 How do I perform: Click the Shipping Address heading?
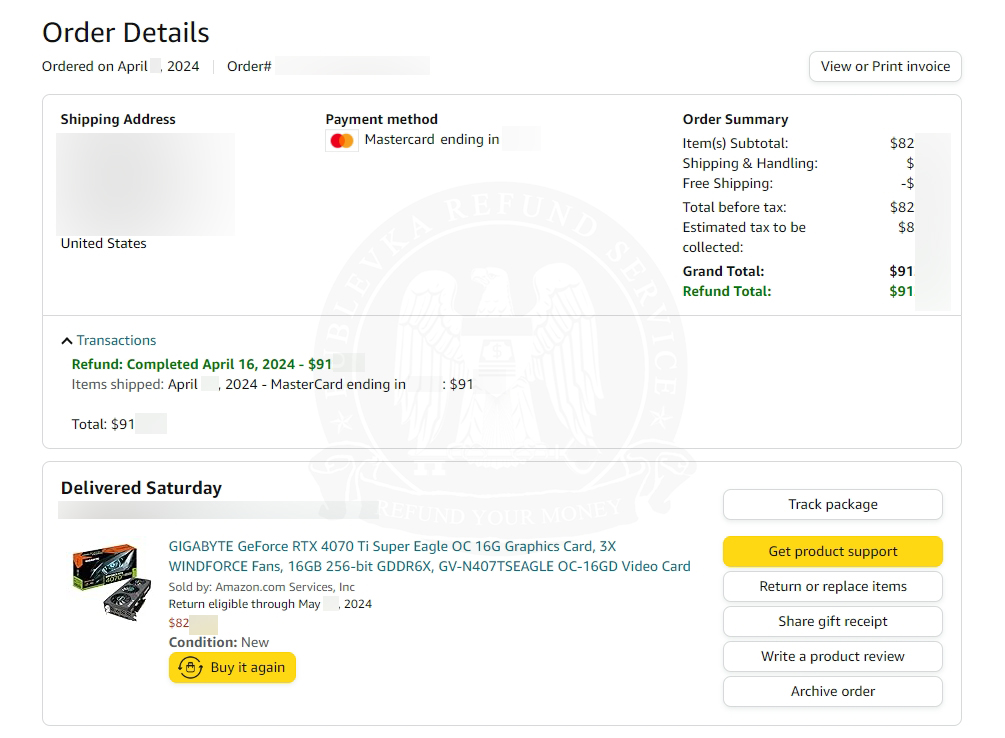(x=118, y=119)
